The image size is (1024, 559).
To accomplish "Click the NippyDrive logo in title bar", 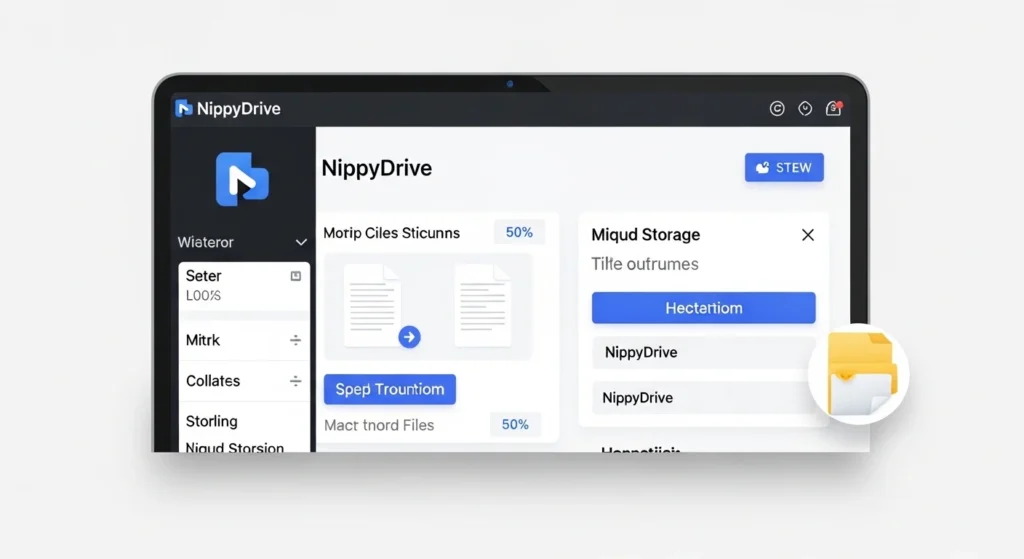I will click(184, 108).
